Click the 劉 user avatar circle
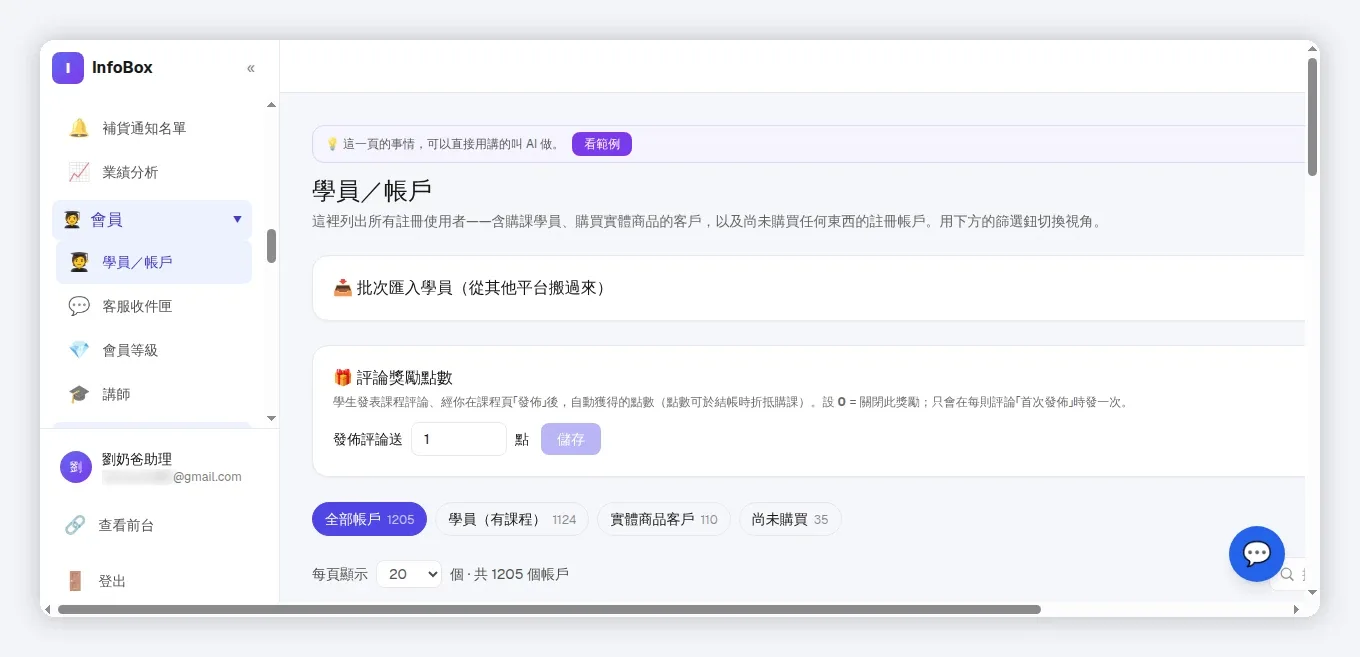The height and width of the screenshot is (657, 1360). (x=76, y=467)
